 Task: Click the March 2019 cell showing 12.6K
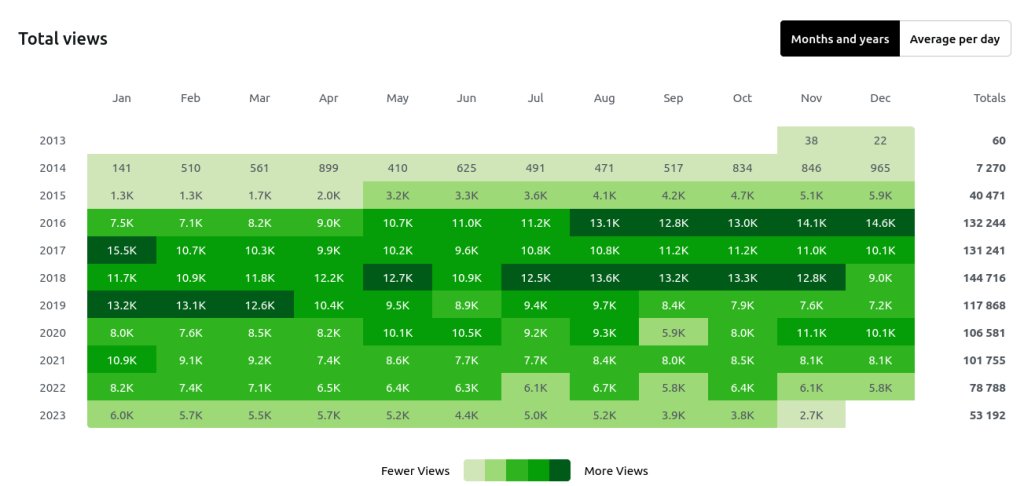click(259, 305)
